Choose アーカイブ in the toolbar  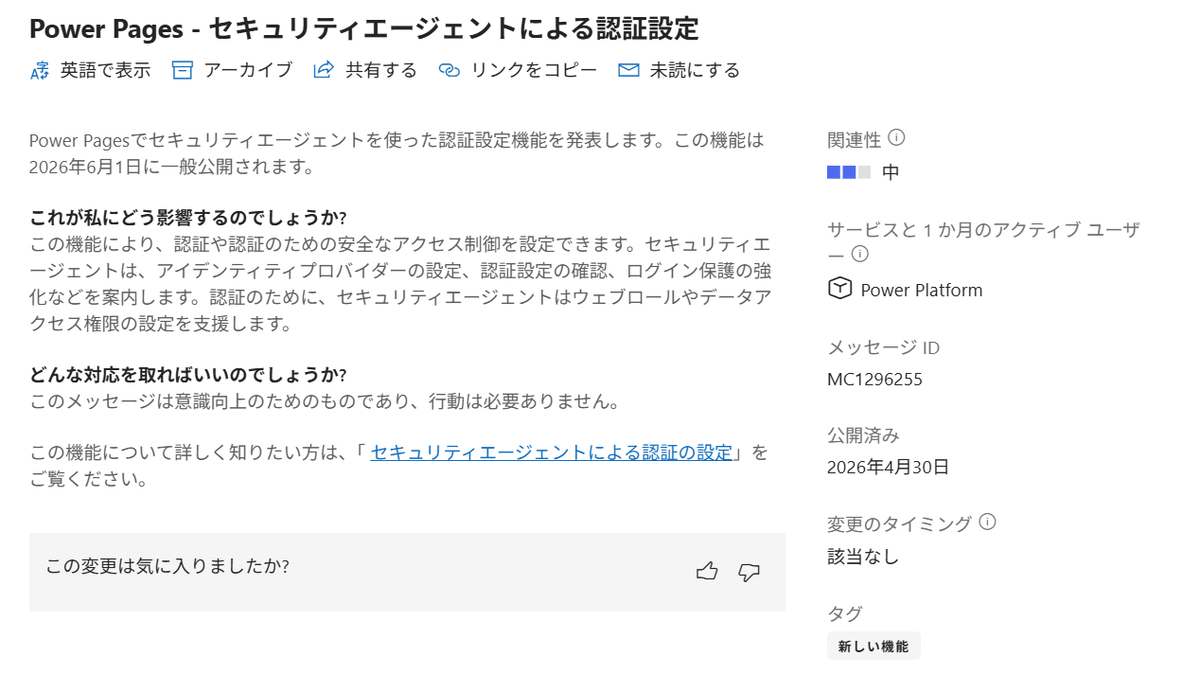click(x=248, y=70)
